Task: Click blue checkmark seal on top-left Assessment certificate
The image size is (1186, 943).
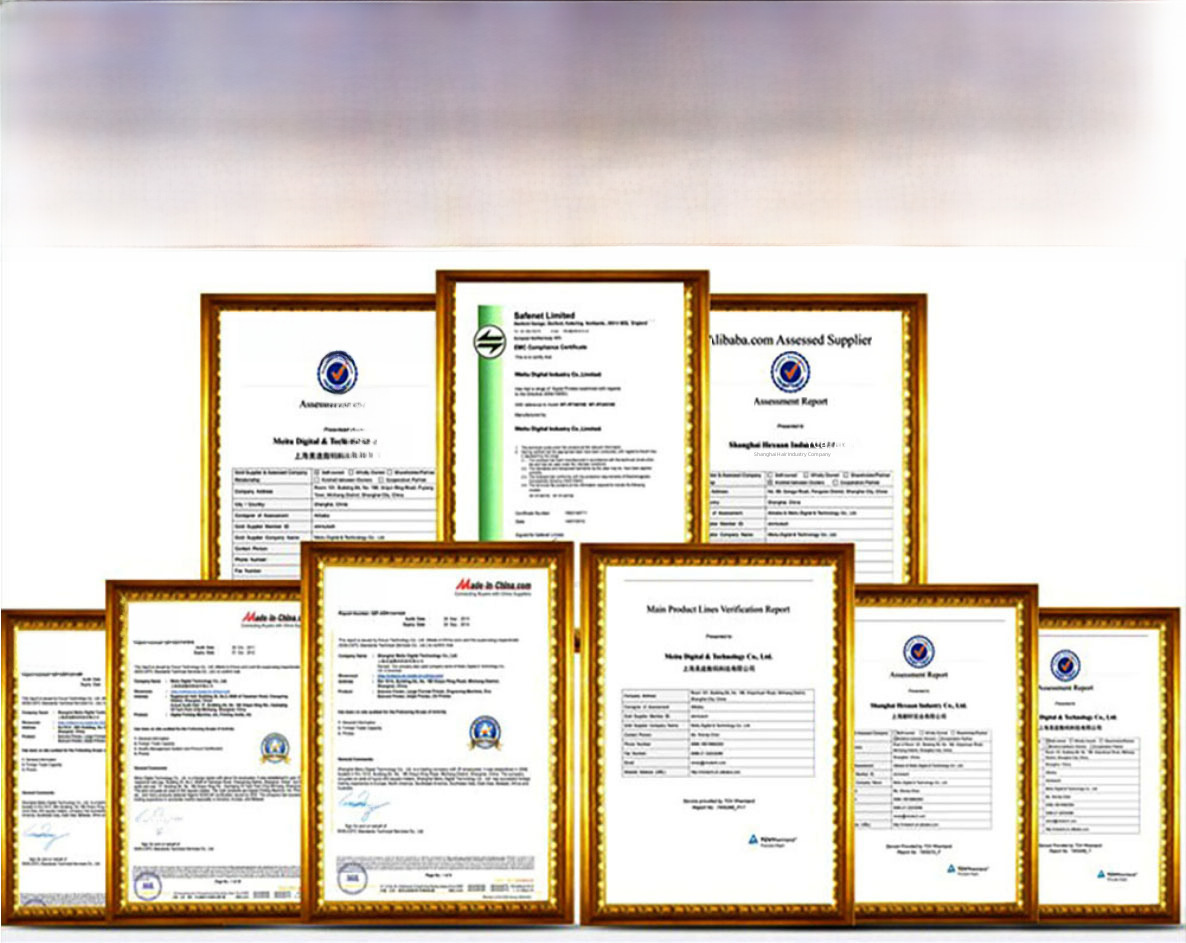Action: (337, 372)
